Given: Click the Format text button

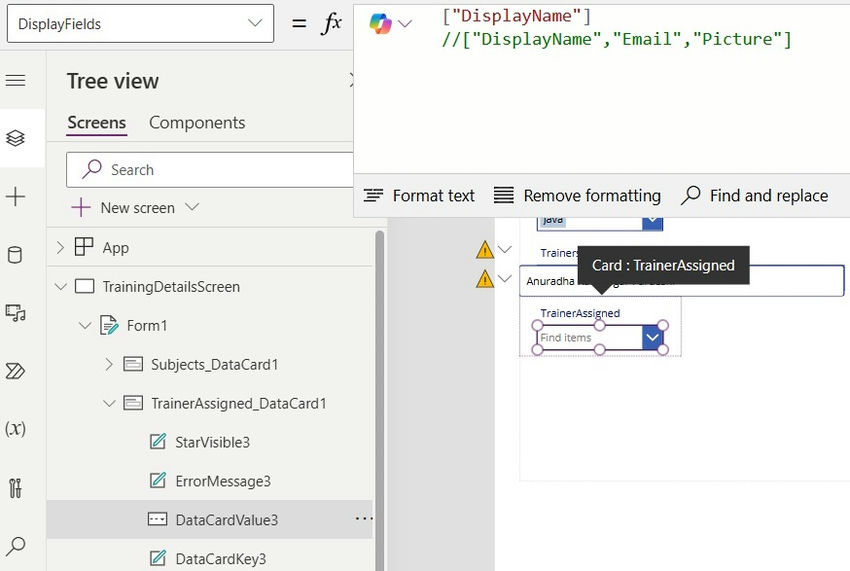Looking at the screenshot, I should (x=419, y=196).
